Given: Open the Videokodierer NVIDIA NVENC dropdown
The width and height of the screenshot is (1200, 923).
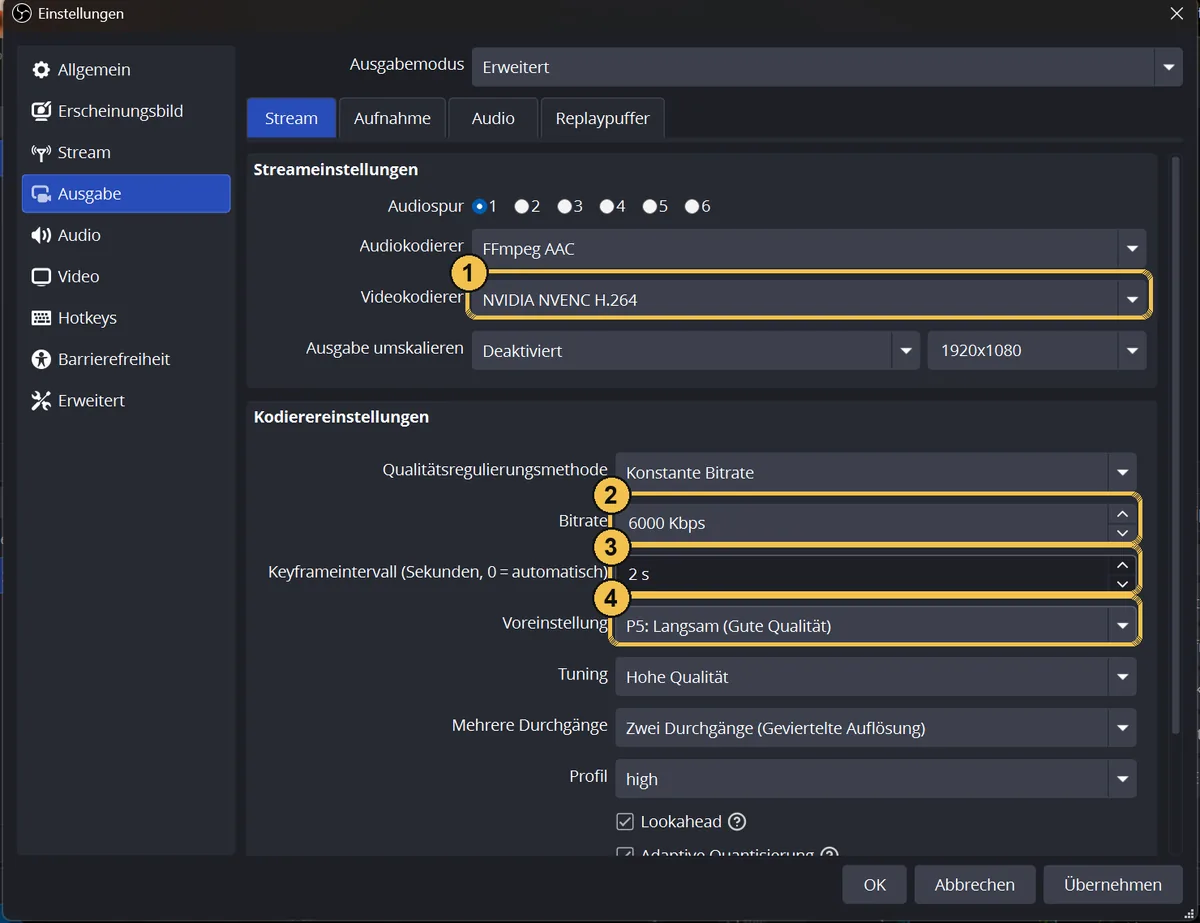Looking at the screenshot, I should click(809, 299).
